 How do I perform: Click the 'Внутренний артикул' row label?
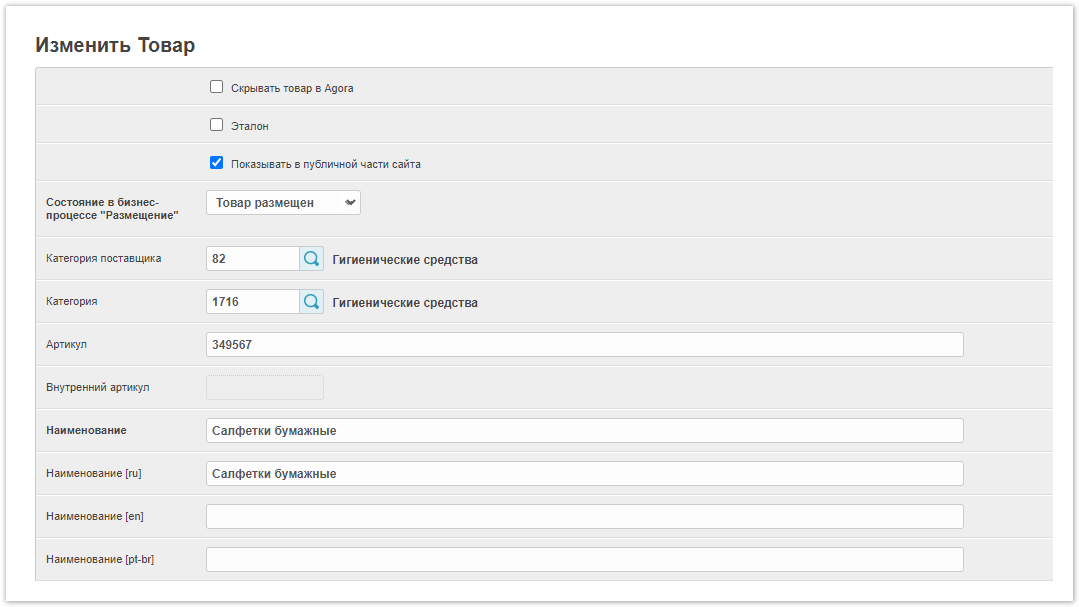pyautogui.click(x=97, y=387)
